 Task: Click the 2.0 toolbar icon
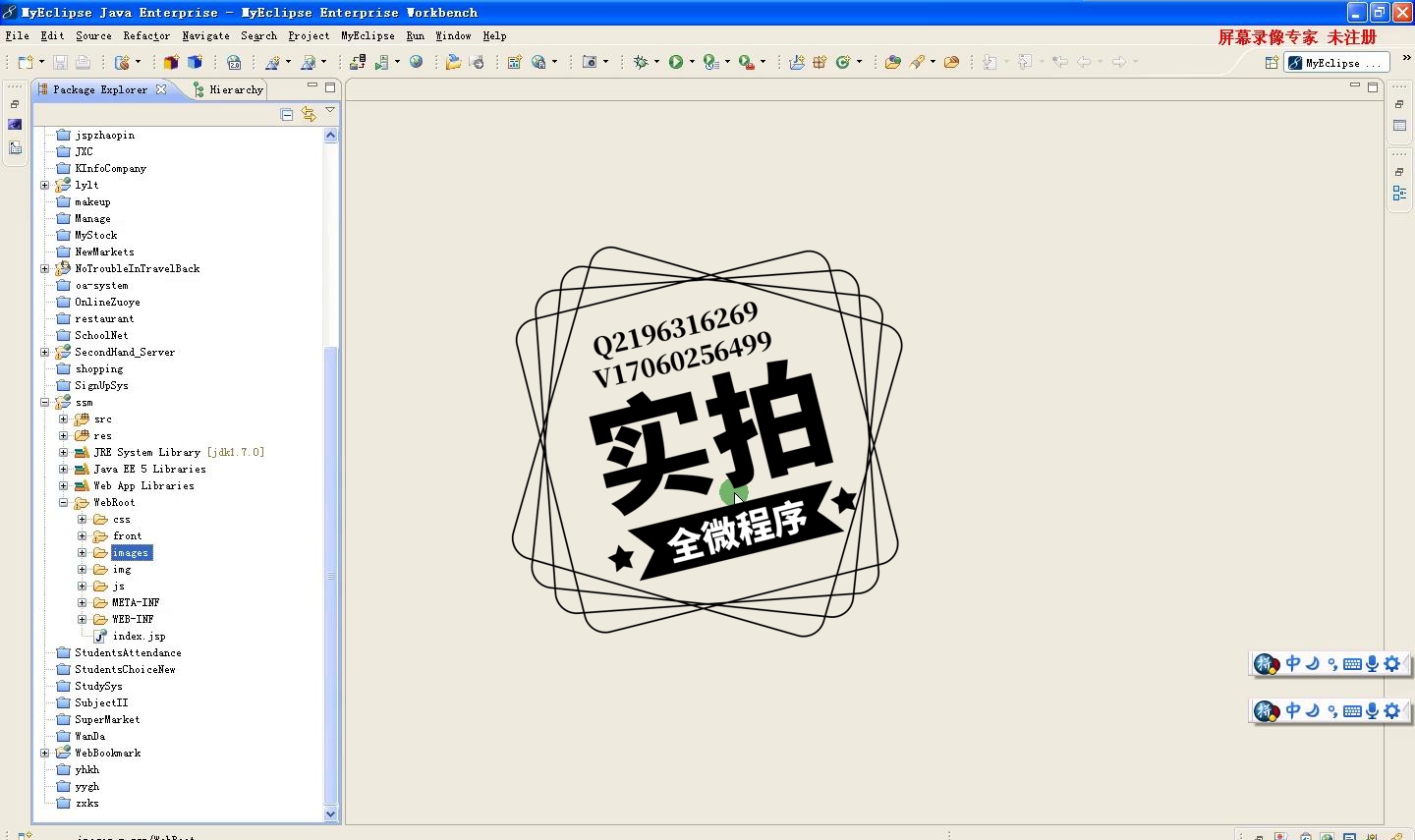coord(234,62)
